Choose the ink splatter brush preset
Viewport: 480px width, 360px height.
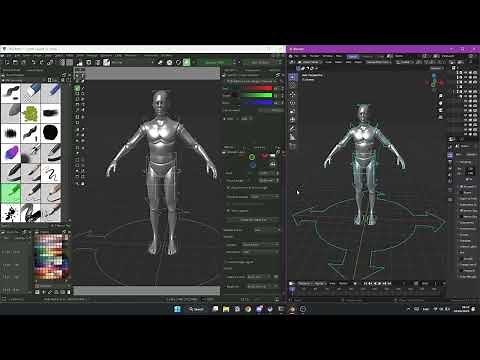click(x=10, y=213)
